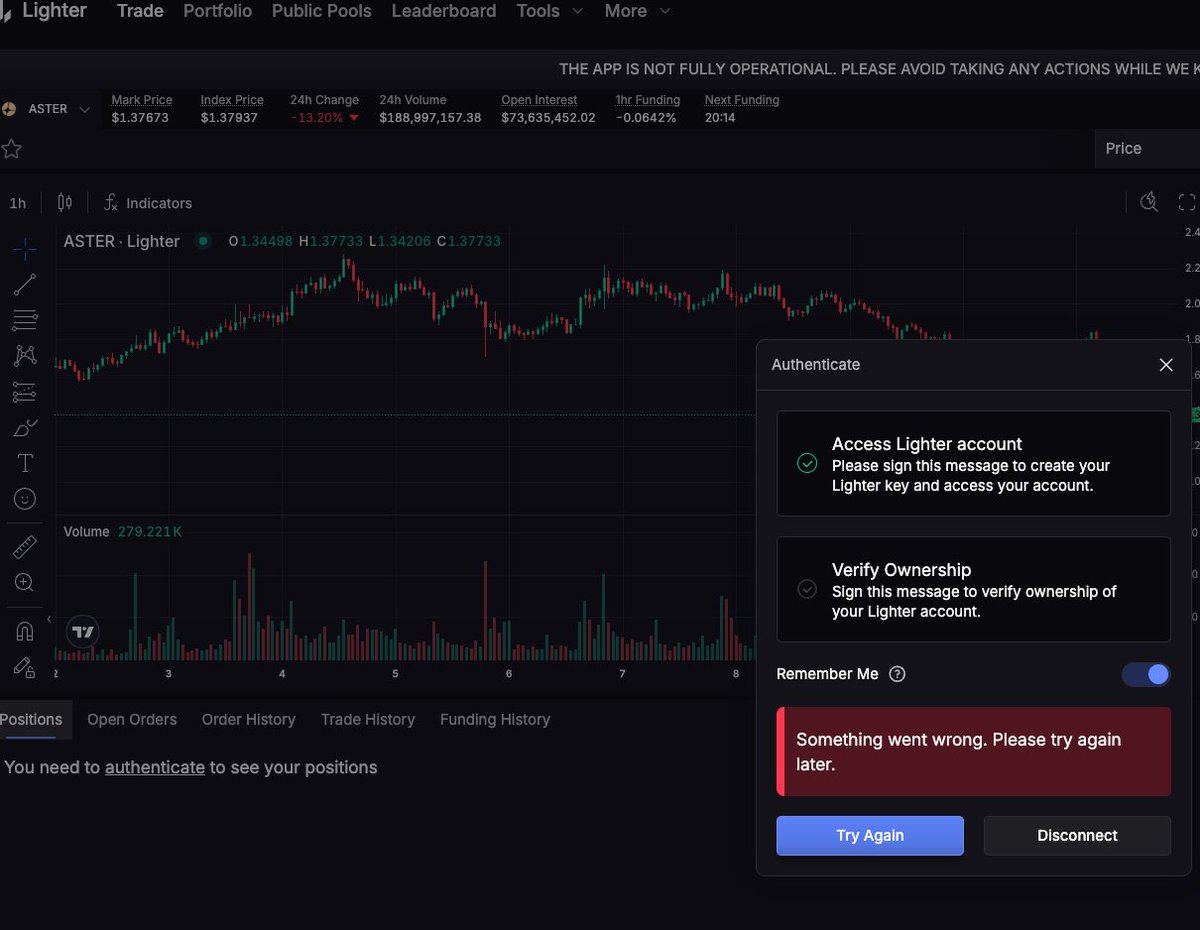The width and height of the screenshot is (1200, 930).
Task: Click the Disconnect button
Action: tap(1077, 836)
